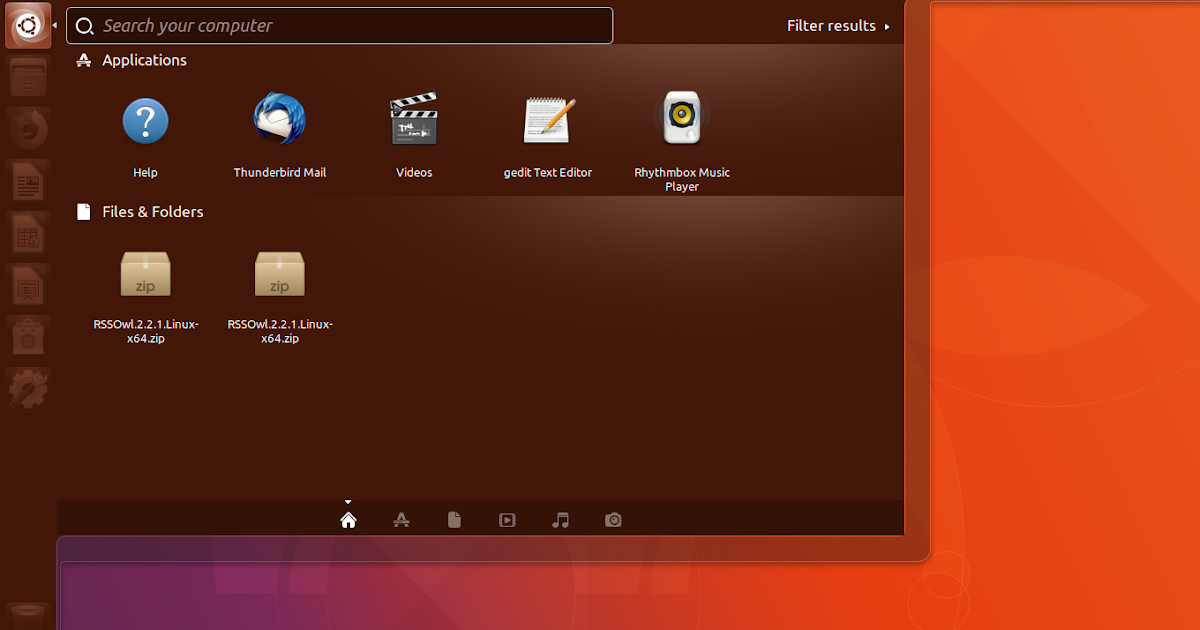The height and width of the screenshot is (630, 1200).
Task: Open the second RSSOwl.2.2.1.Linux-x64.zip file
Action: (x=280, y=296)
